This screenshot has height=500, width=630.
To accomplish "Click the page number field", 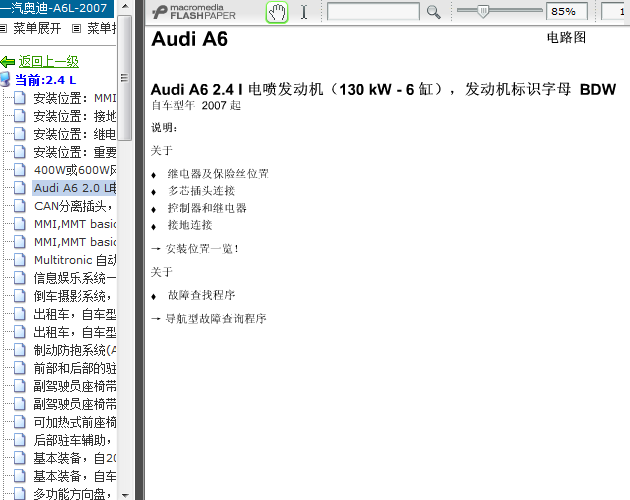I will [616, 11].
